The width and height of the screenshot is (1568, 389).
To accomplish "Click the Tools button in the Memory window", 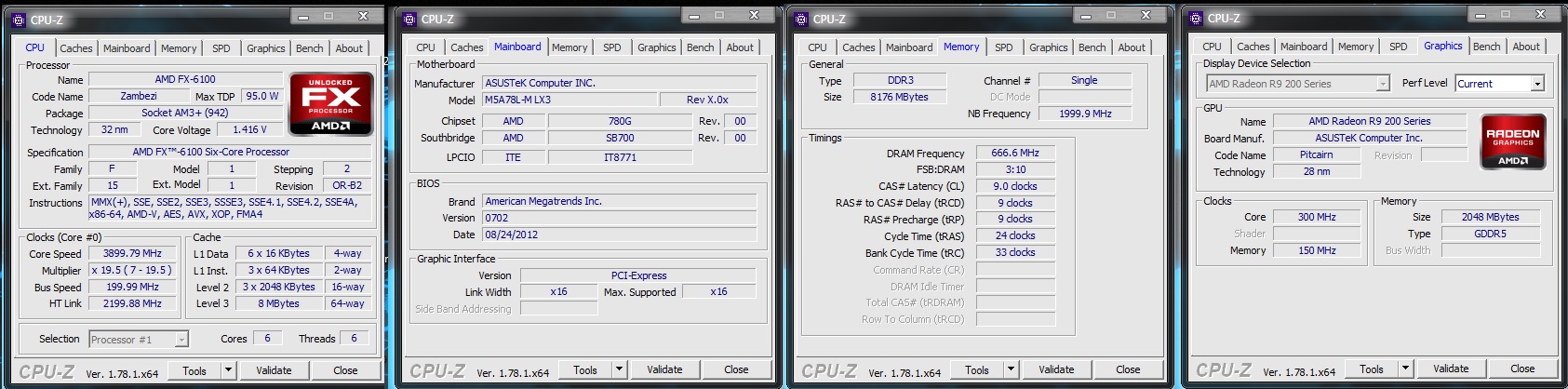I will (x=977, y=369).
